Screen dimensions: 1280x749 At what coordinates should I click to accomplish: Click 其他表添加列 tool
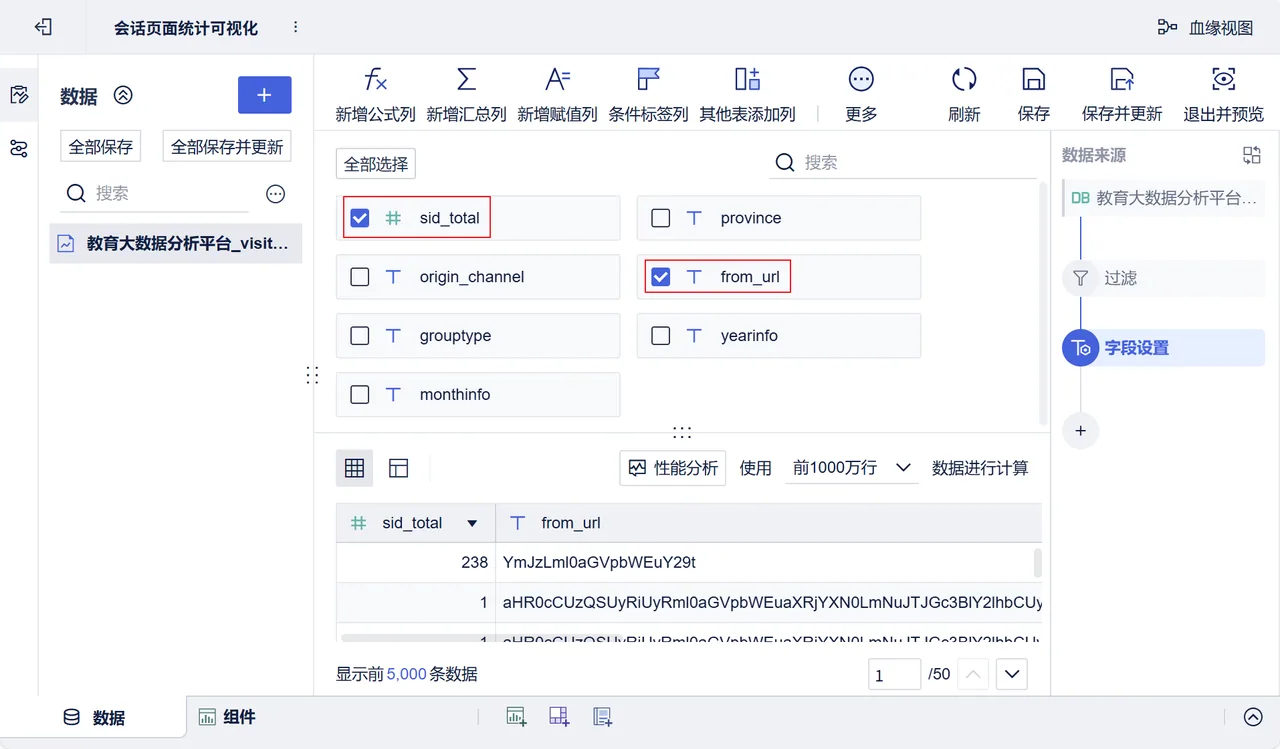[x=747, y=95]
